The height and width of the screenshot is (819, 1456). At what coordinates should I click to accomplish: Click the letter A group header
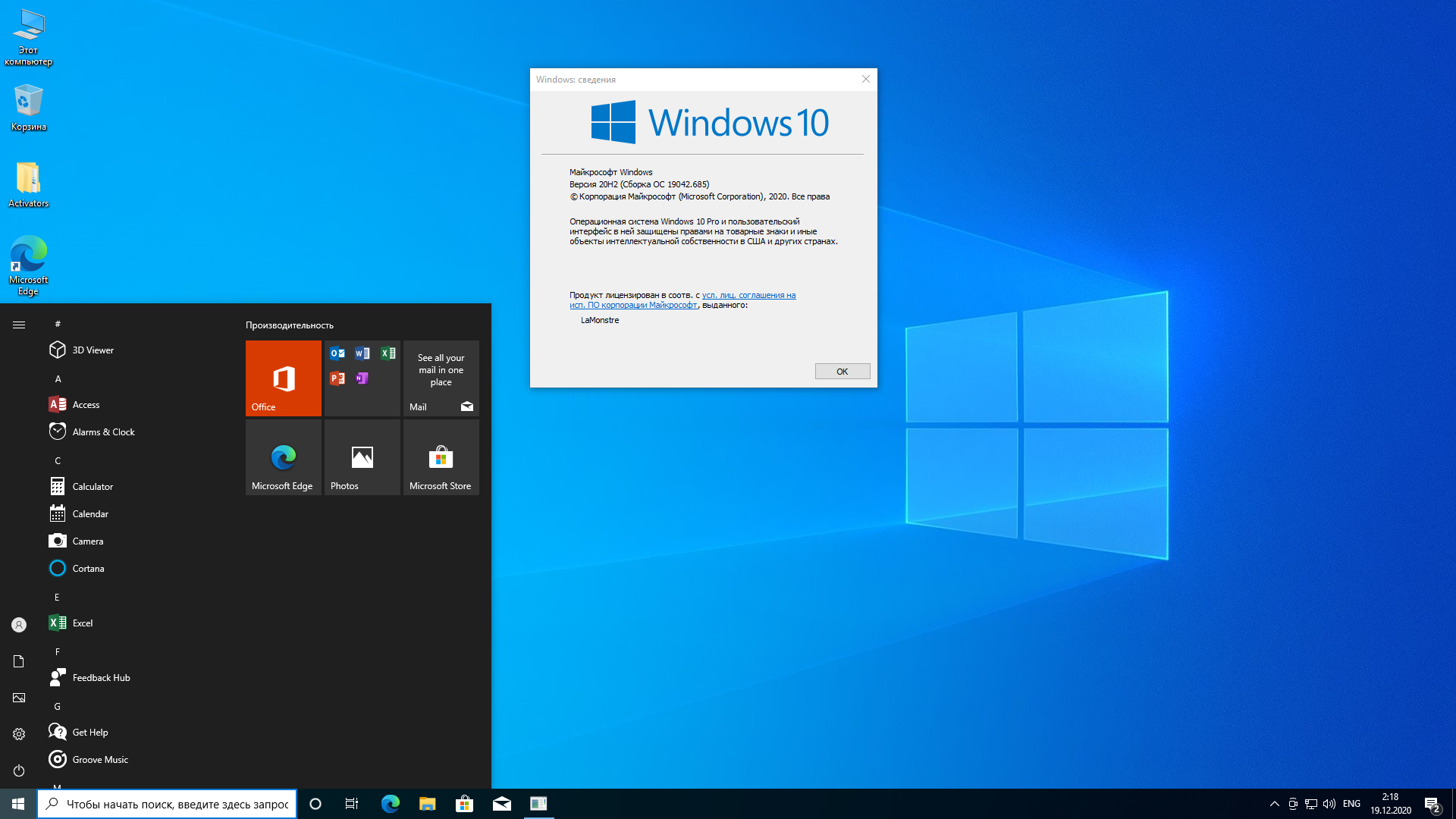[58, 378]
